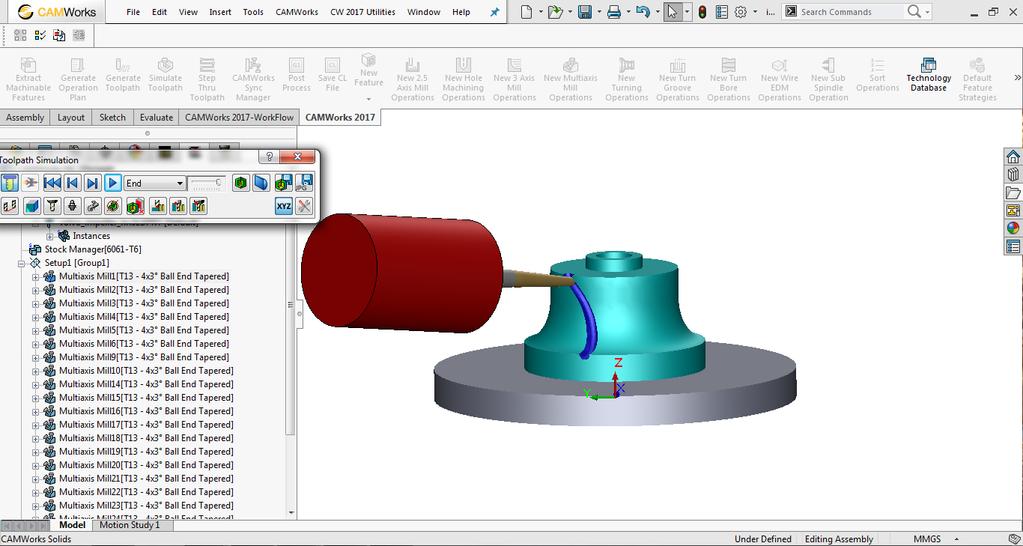The width and height of the screenshot is (1023, 546).
Task: Click the MMGS units entry in the status bar
Action: (926, 539)
